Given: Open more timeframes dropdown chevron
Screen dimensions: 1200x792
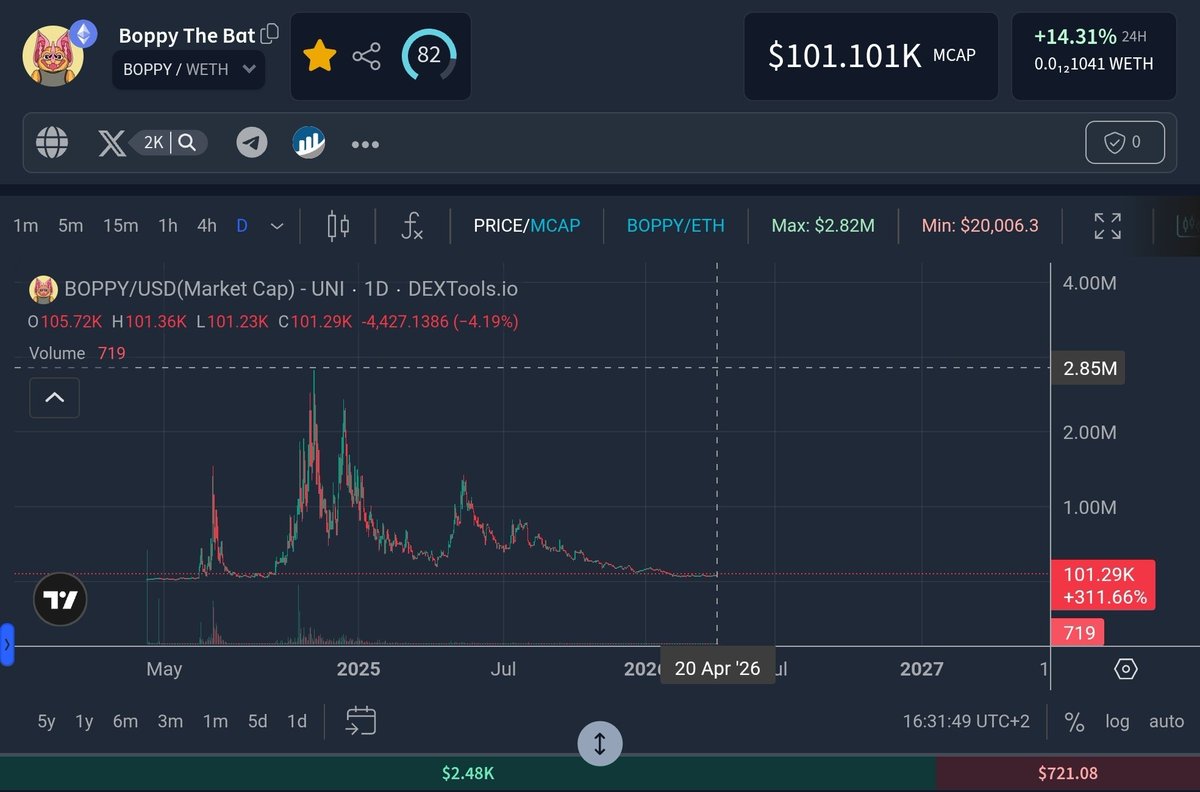Looking at the screenshot, I should (277, 226).
